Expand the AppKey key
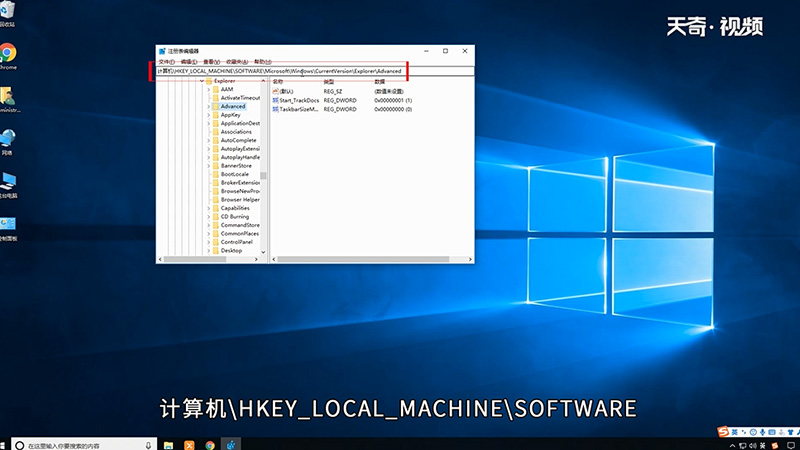 [x=209, y=115]
